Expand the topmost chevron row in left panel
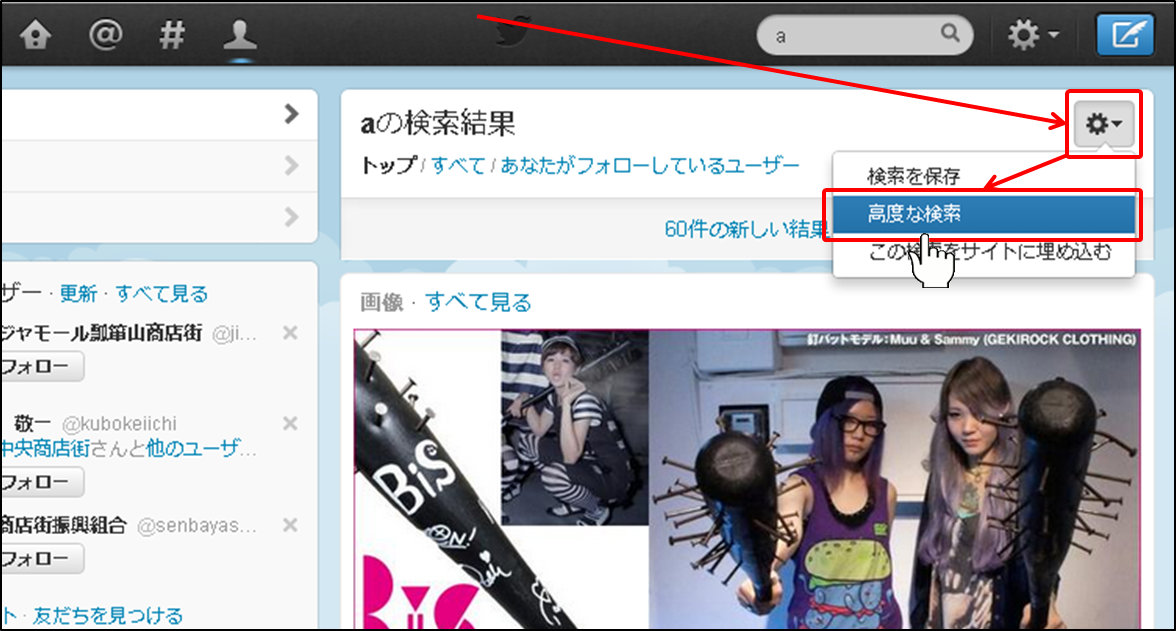 pyautogui.click(x=291, y=114)
